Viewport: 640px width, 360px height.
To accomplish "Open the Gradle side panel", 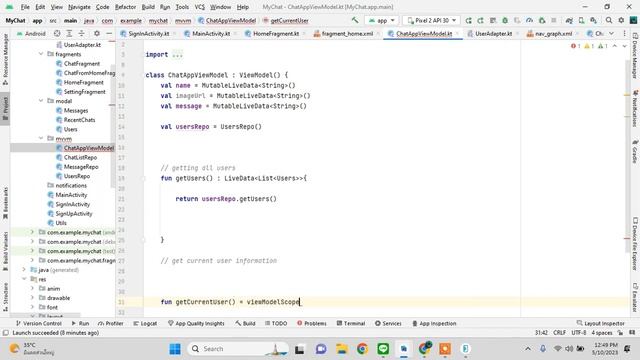I will (x=635, y=151).
